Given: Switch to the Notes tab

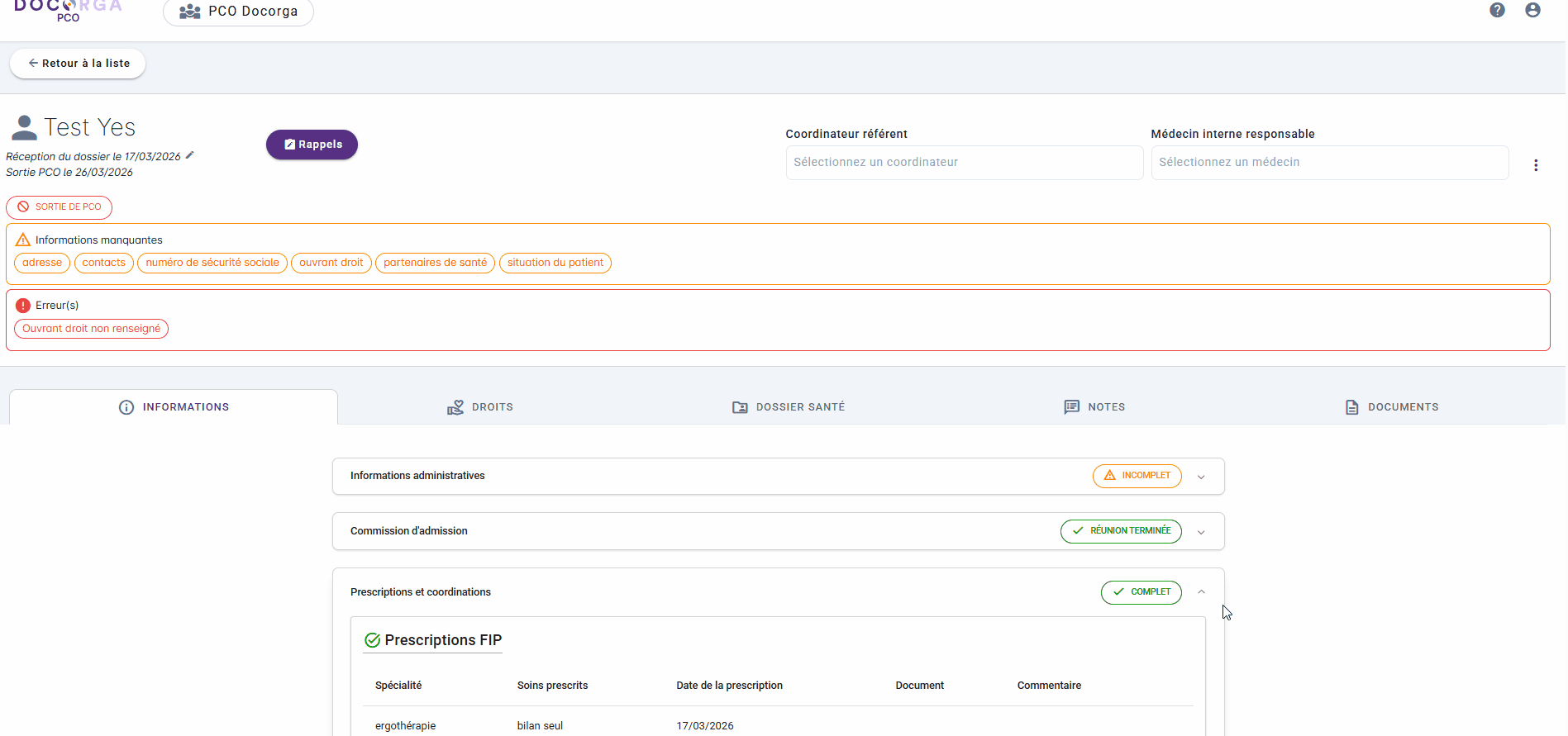Looking at the screenshot, I should pyautogui.click(x=1094, y=407).
